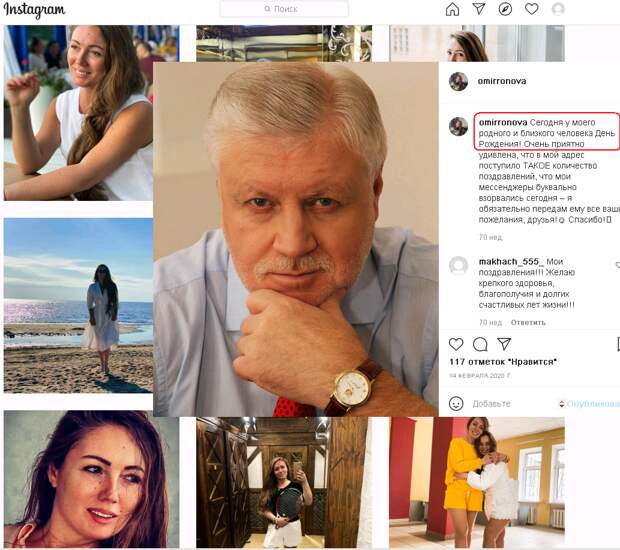Like the post with heart icon
Image resolution: width=620 pixels, height=550 pixels.
(456, 344)
